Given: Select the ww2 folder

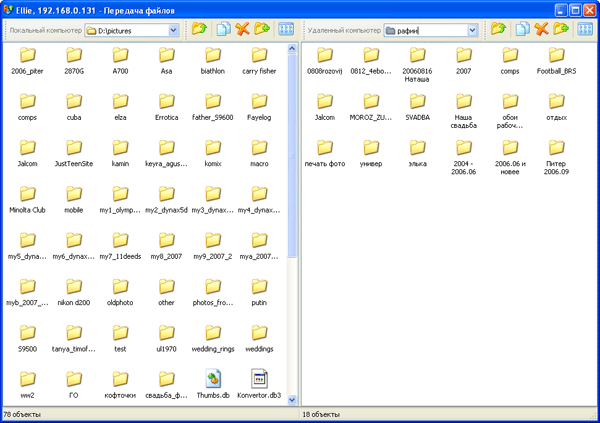Looking at the screenshot, I should pos(27,385).
